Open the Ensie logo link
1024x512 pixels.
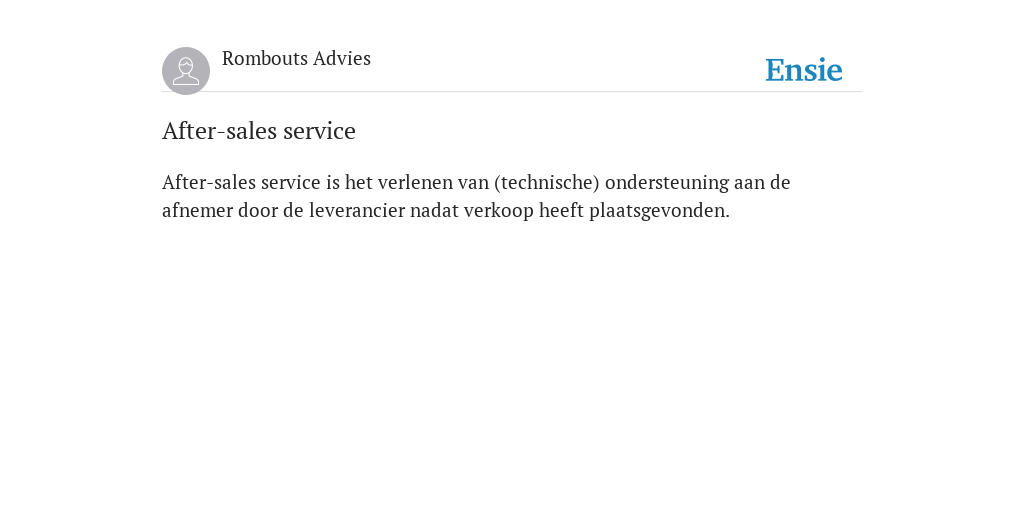click(x=804, y=71)
